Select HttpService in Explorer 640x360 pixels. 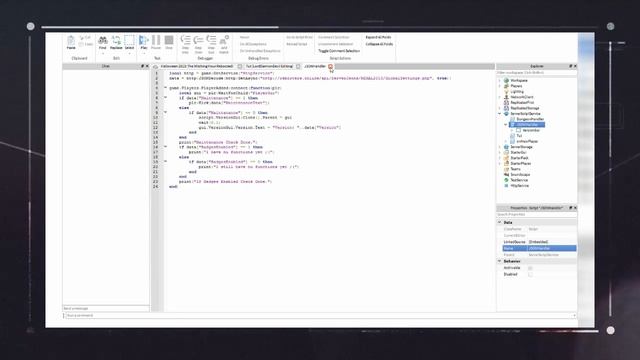click(519, 185)
